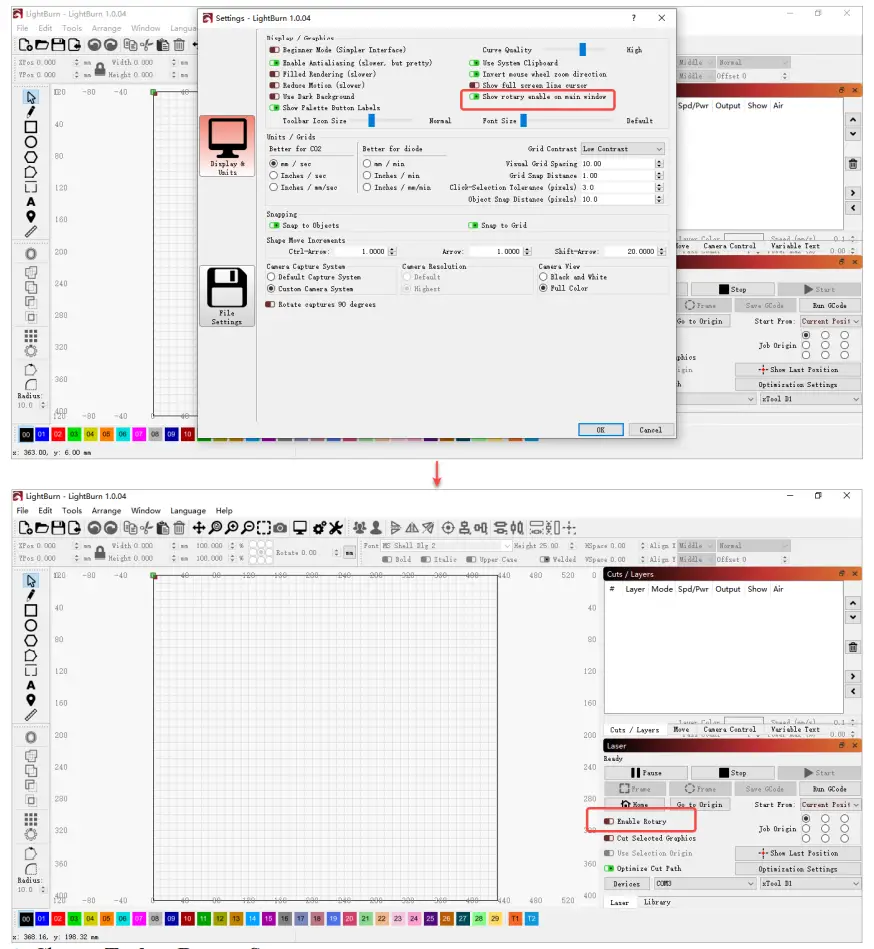
Task: Select the Polygon tool in upper window
Action: (x=31, y=157)
